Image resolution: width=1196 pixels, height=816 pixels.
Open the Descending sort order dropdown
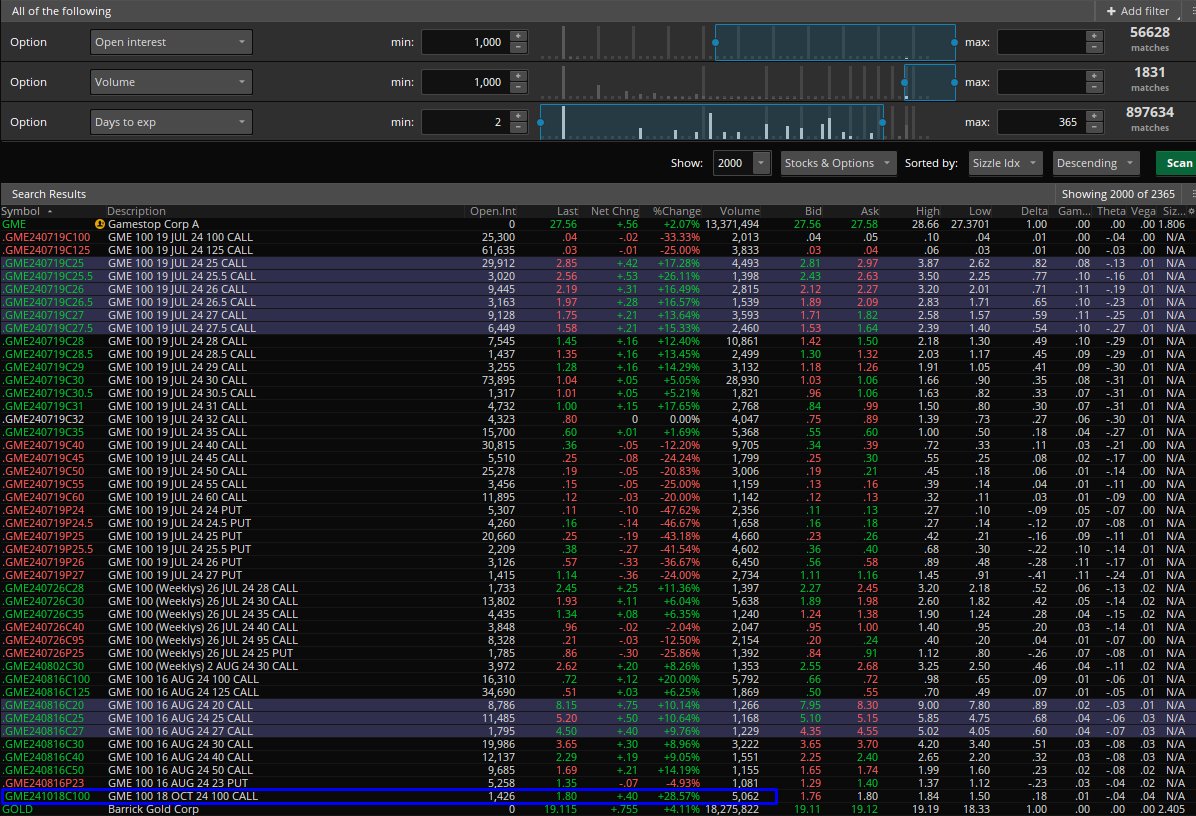click(1095, 163)
